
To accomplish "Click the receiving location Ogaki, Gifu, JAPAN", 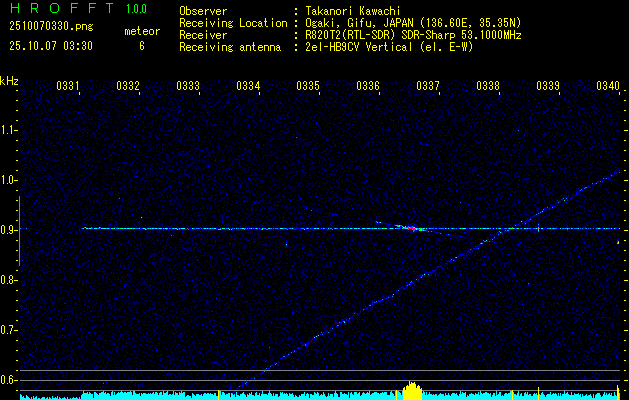I will (359, 23).
